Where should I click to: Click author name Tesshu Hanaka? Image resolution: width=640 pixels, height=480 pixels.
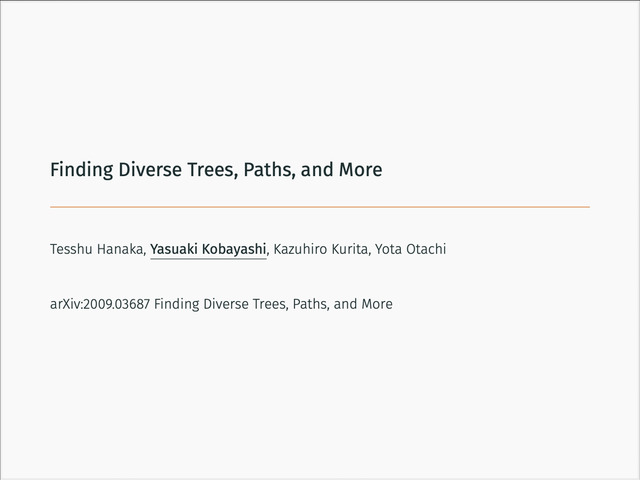97,248
